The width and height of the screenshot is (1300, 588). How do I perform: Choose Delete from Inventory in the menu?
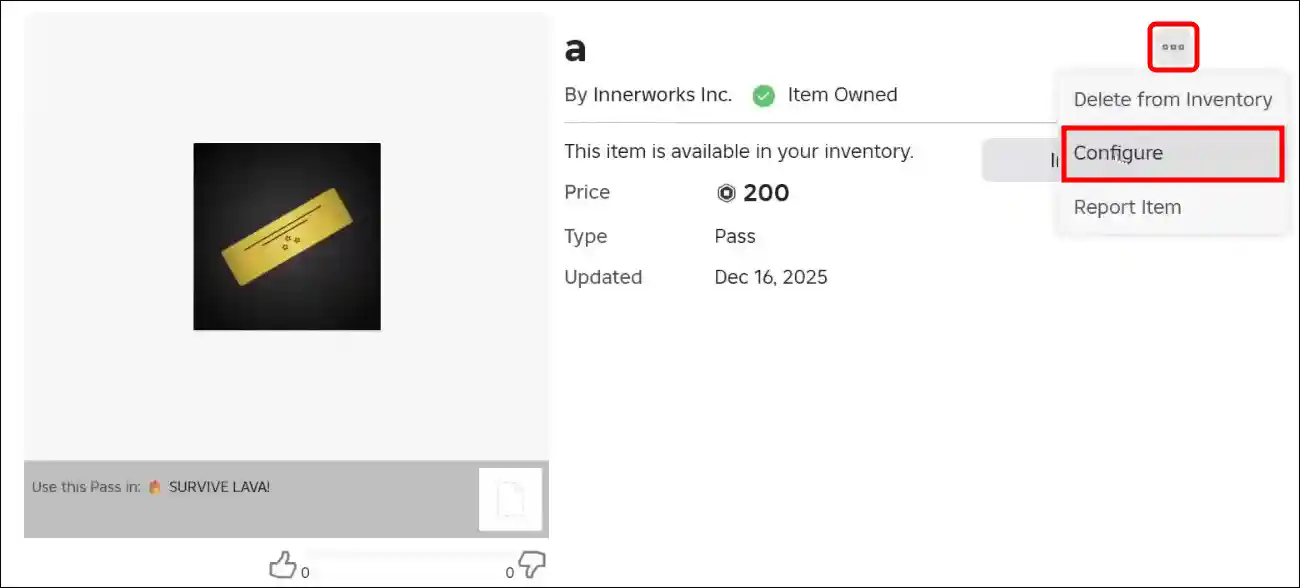[1172, 99]
